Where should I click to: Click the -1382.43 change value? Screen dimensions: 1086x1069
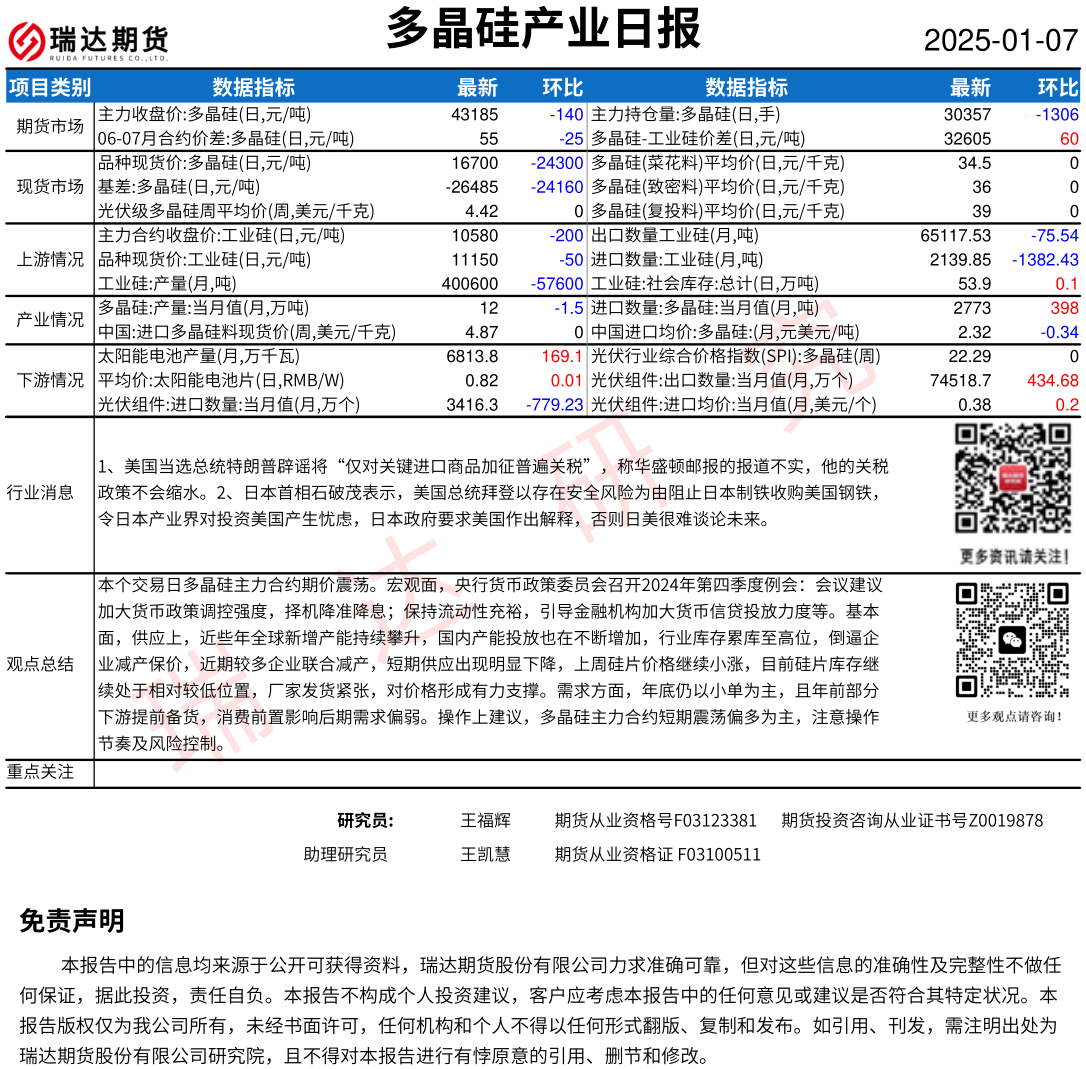point(1045,260)
